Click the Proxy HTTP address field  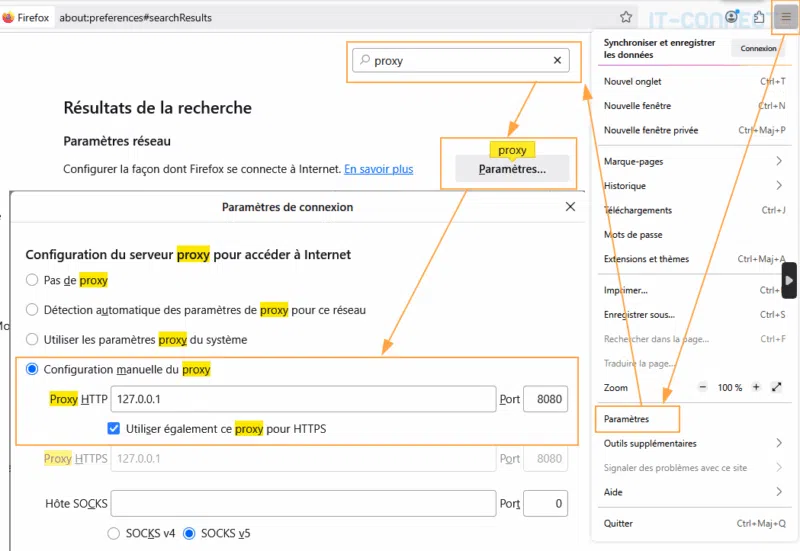click(304, 399)
